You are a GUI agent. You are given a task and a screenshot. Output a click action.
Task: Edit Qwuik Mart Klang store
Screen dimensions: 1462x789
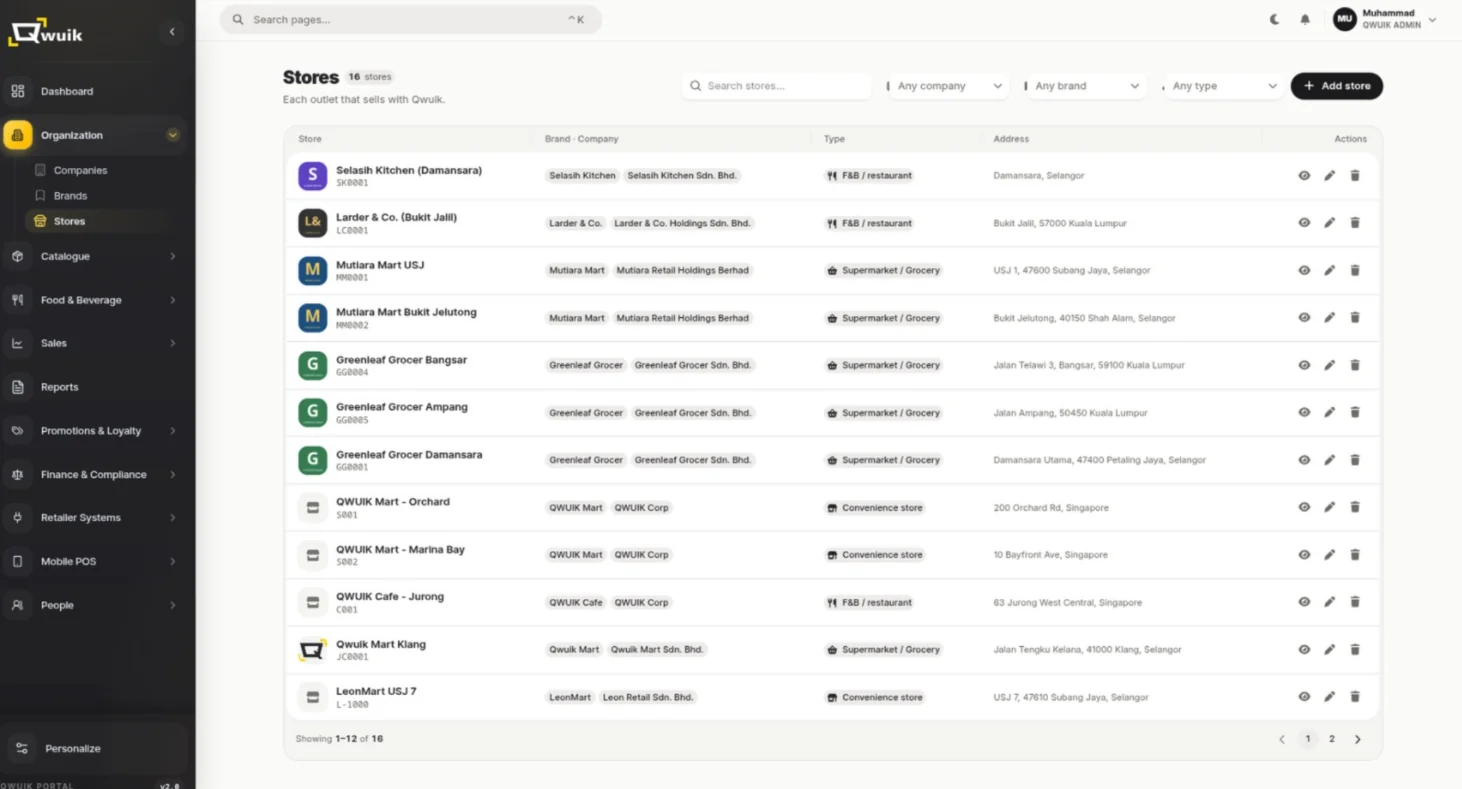(1329, 650)
